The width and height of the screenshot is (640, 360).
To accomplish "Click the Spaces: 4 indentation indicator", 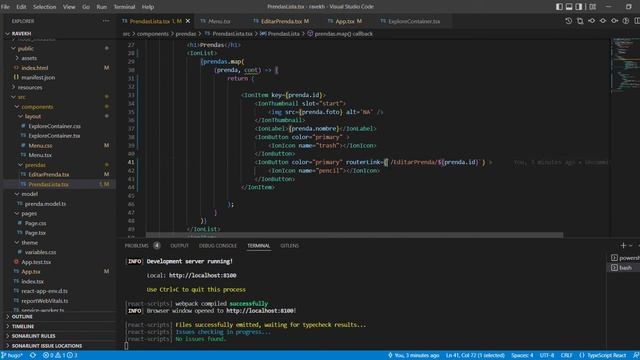I will click(522, 356).
